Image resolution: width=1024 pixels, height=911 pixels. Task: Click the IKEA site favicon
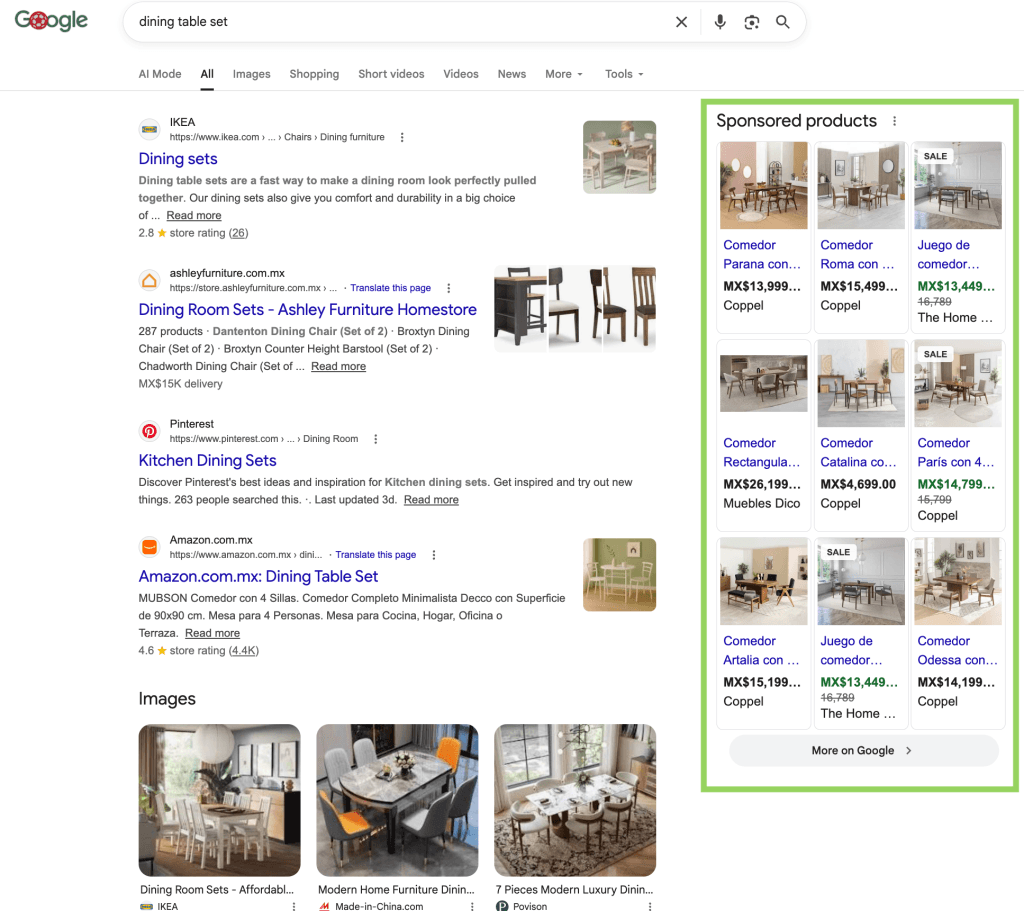pyautogui.click(x=150, y=129)
